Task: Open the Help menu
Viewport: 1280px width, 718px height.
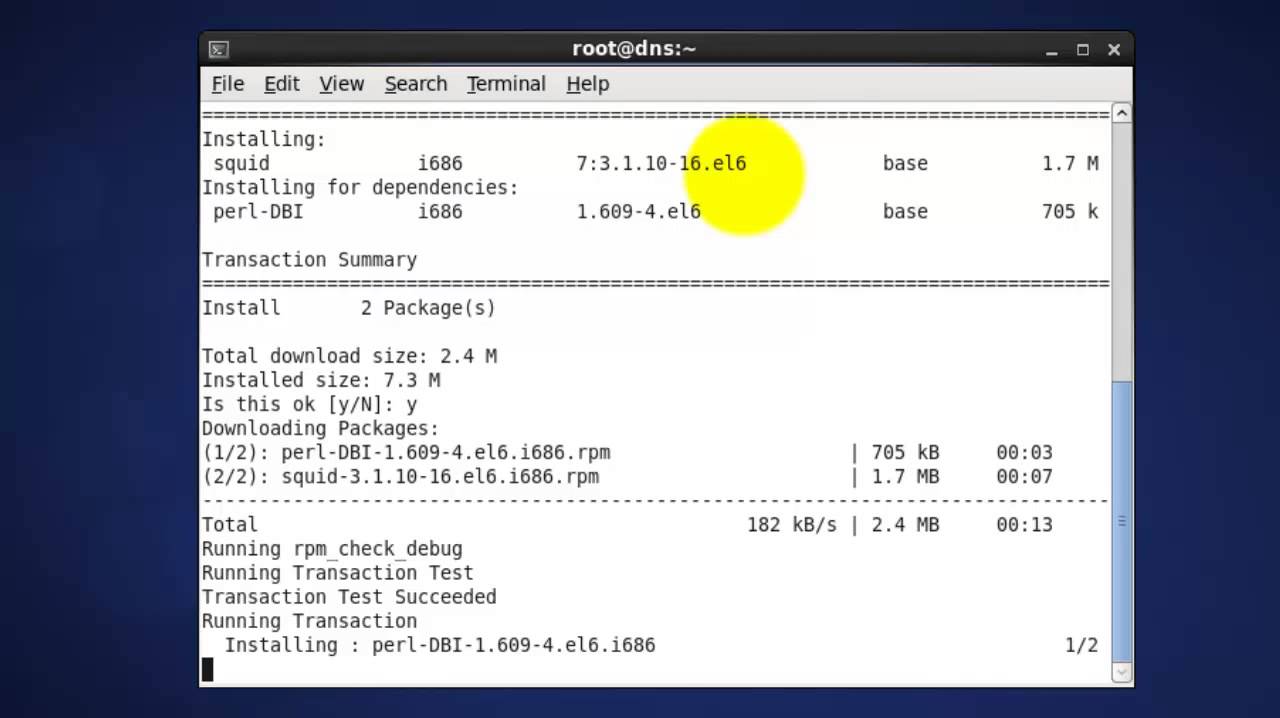Action: pos(587,84)
